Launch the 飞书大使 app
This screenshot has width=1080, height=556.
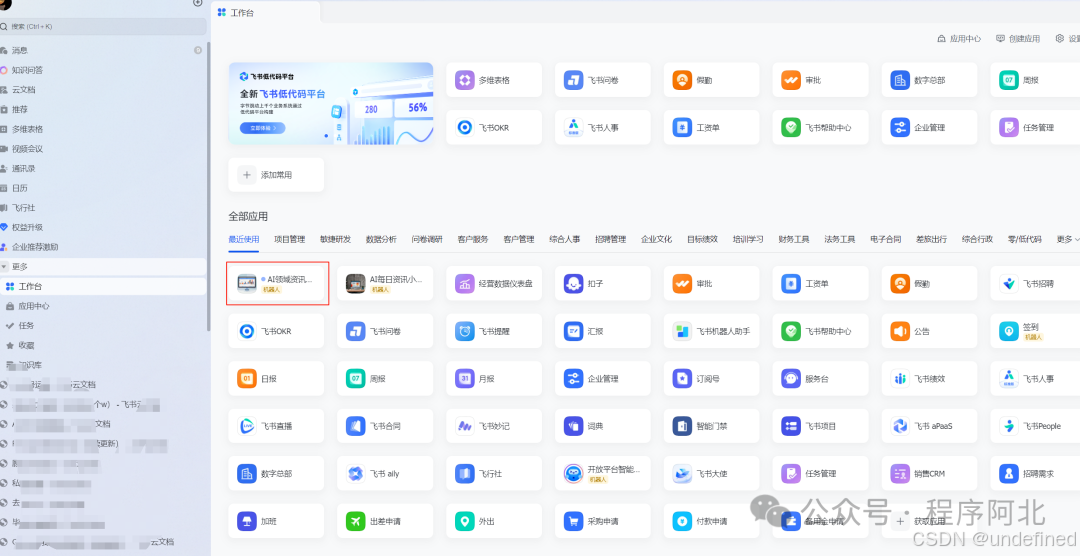(712, 474)
